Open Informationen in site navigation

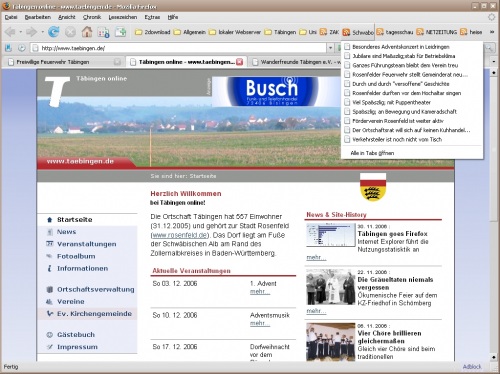[x=82, y=268]
